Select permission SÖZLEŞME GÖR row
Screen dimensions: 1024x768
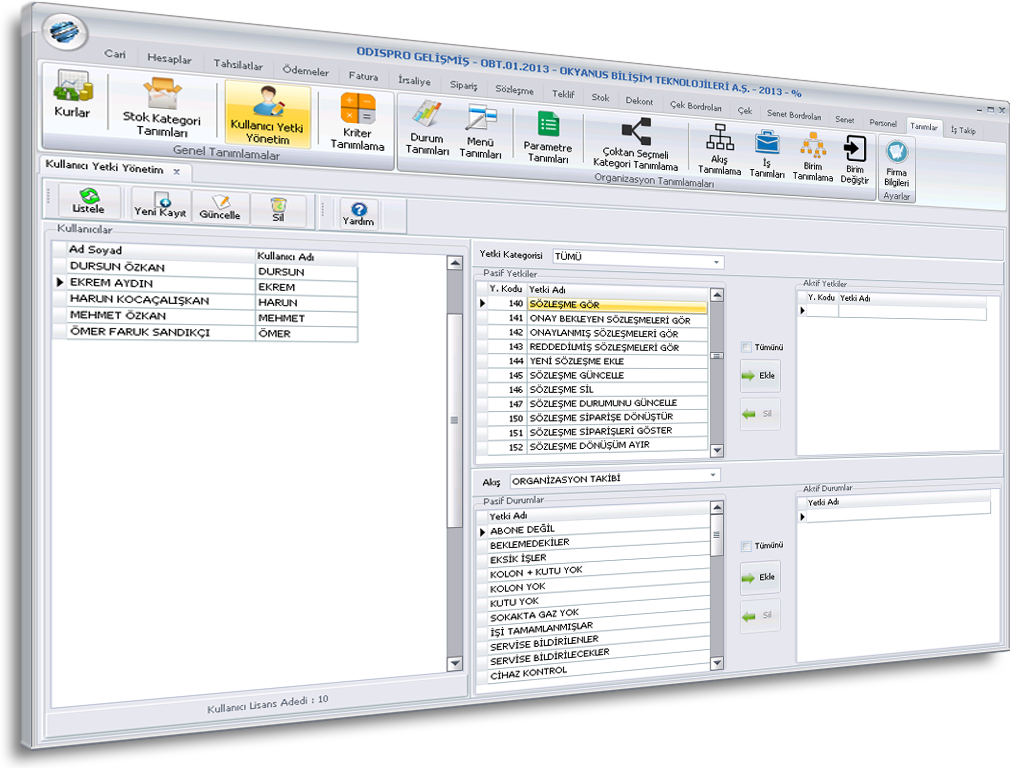592,304
